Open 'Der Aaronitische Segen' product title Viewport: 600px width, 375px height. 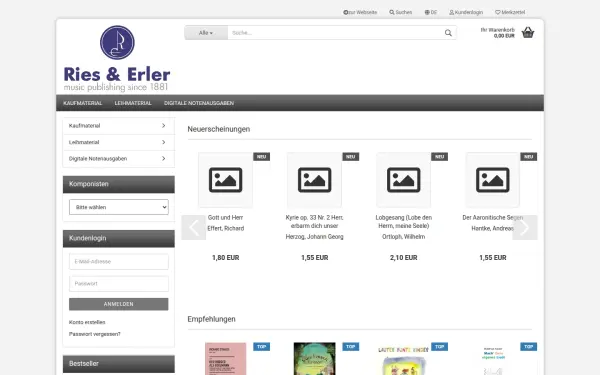click(x=492, y=217)
